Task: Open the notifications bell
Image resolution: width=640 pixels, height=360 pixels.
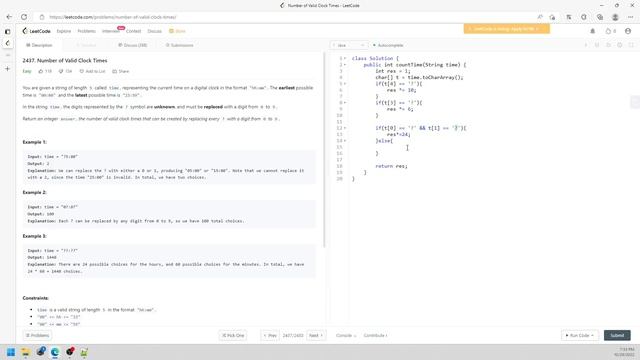Action: pyautogui.click(x=593, y=31)
